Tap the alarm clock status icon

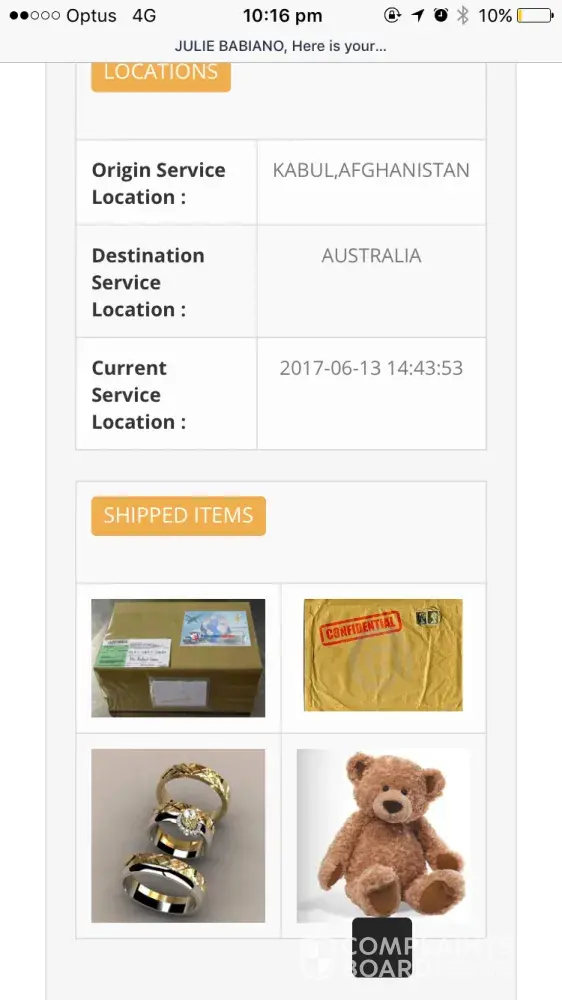(x=441, y=15)
